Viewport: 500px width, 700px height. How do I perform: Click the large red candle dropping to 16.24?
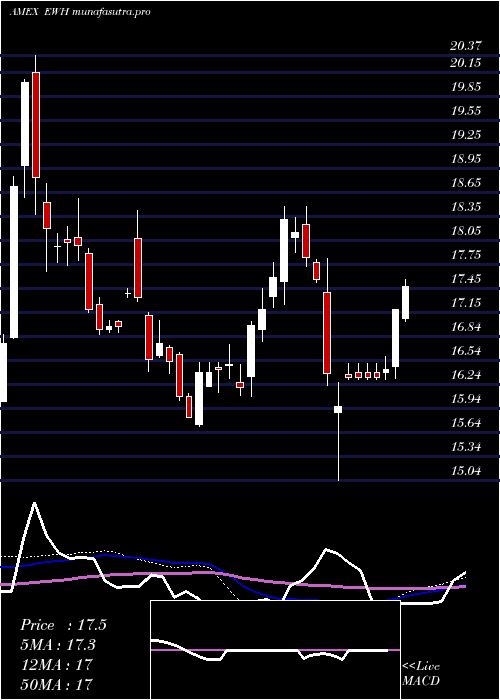[x=327, y=333]
